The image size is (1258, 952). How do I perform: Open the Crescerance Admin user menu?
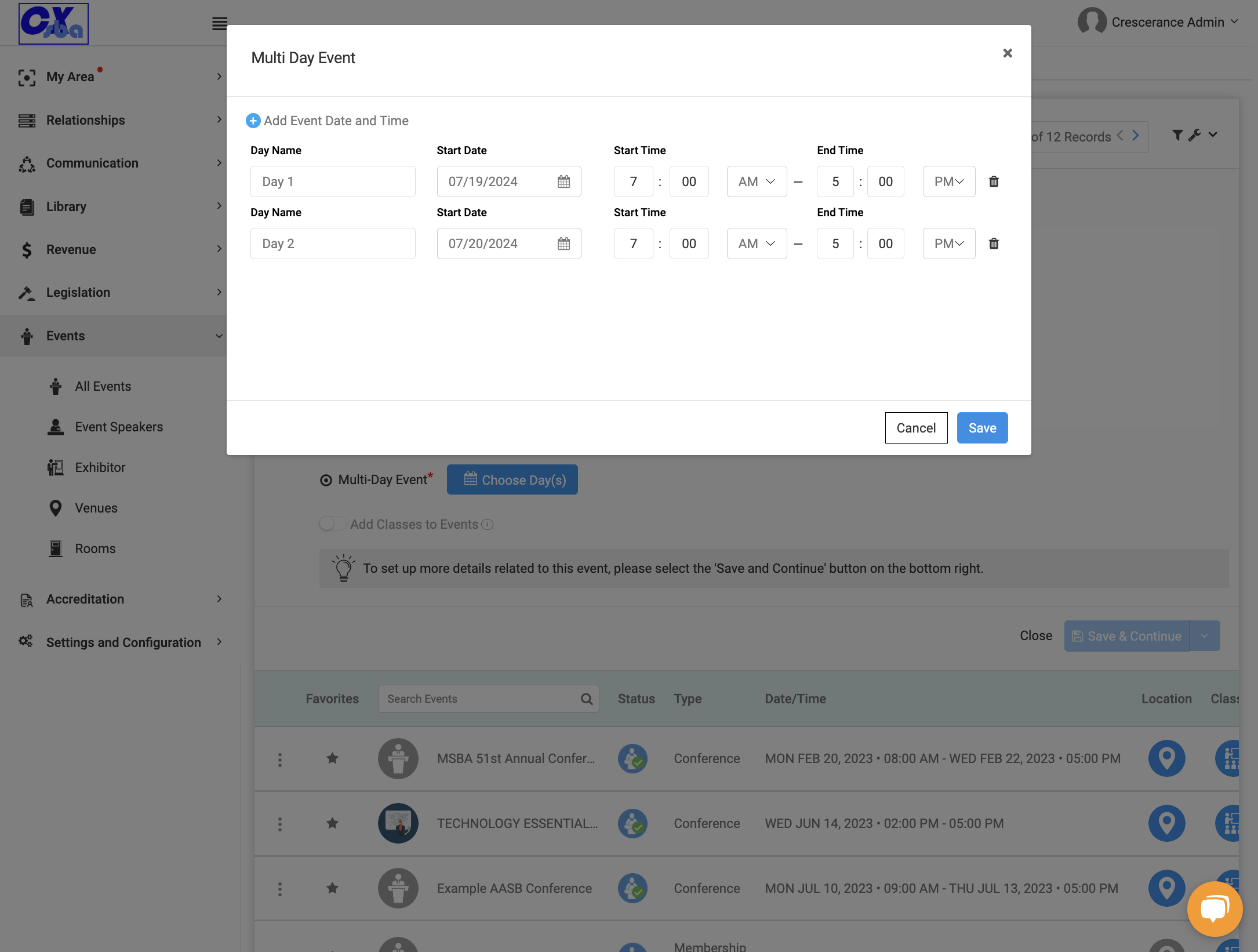[x=1158, y=22]
